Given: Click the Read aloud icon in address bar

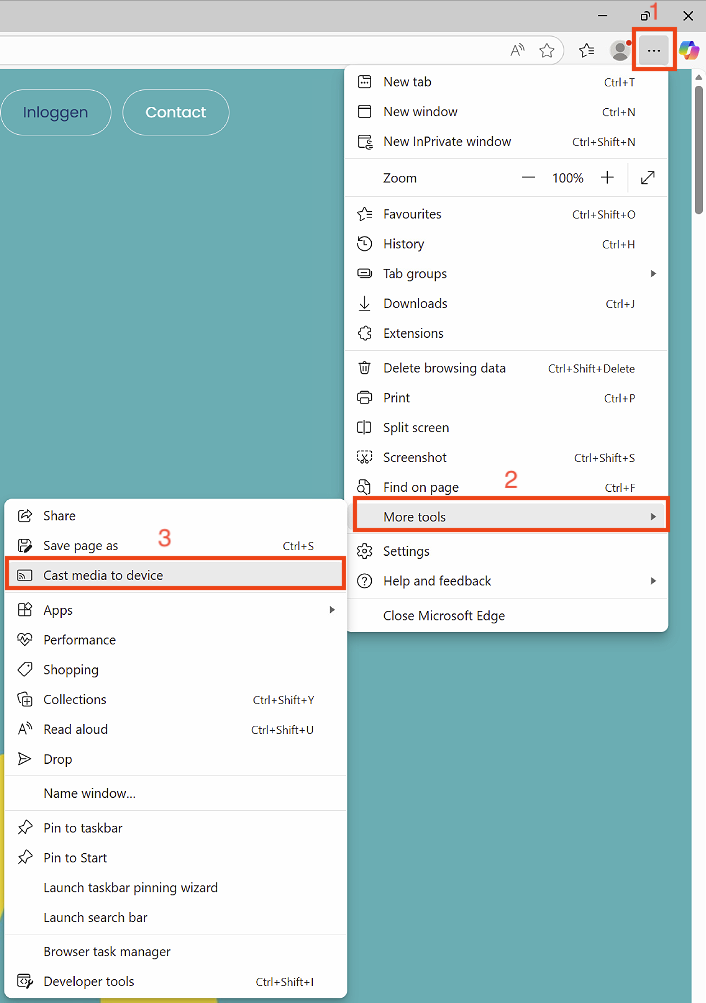Looking at the screenshot, I should [517, 50].
